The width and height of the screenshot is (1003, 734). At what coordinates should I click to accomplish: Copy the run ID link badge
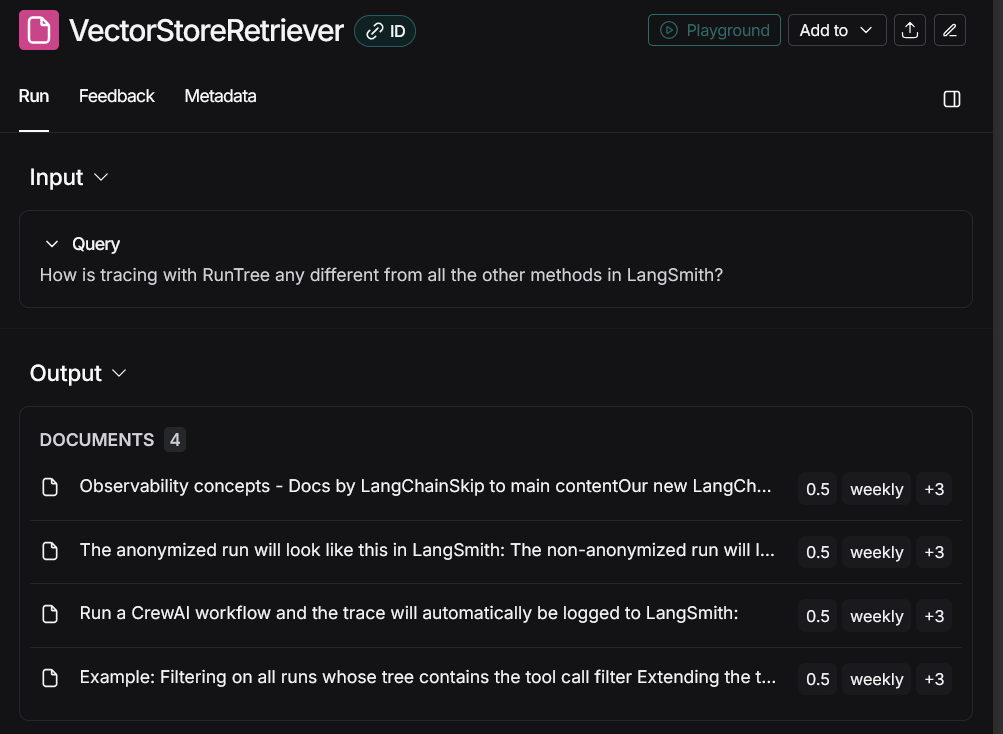point(385,31)
